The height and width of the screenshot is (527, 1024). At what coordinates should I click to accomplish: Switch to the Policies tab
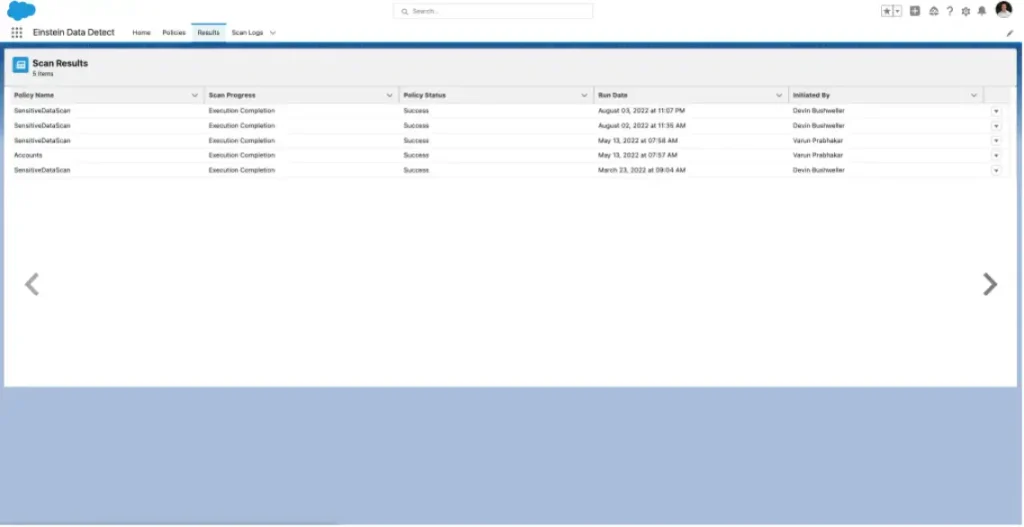(x=174, y=33)
